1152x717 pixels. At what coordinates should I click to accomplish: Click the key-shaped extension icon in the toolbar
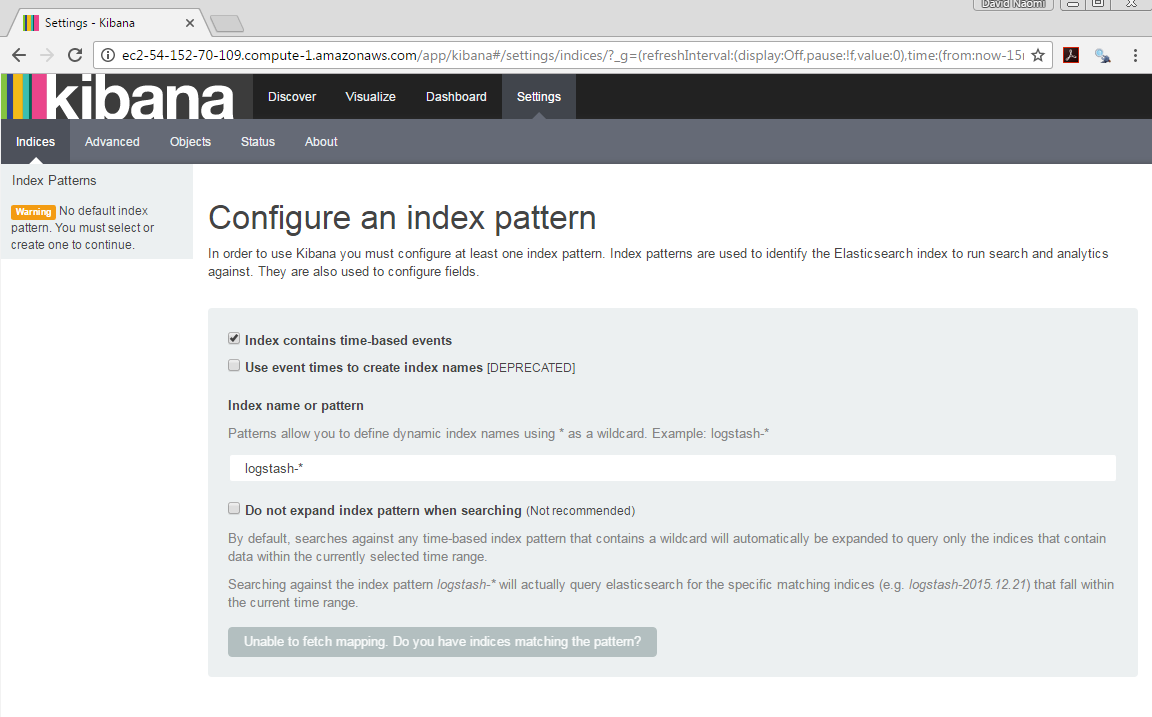(x=1102, y=55)
